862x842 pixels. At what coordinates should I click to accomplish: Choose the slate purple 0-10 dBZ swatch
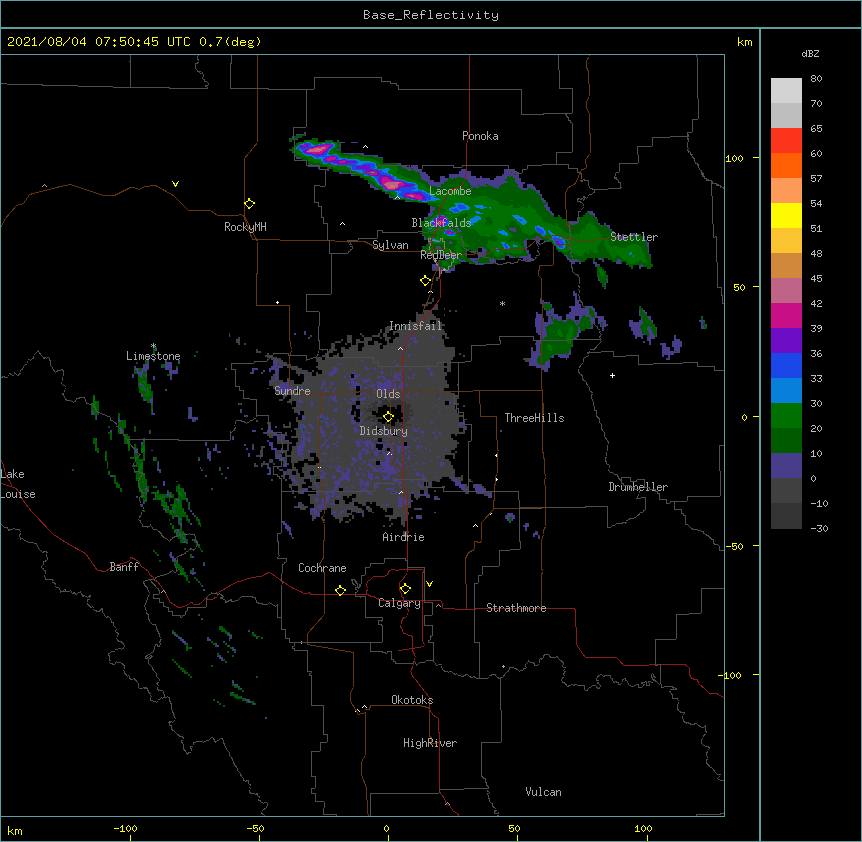(x=786, y=466)
